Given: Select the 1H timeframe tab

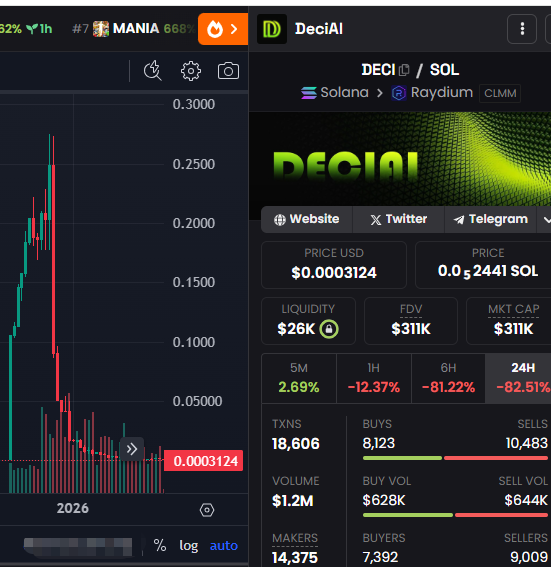Looking at the screenshot, I should point(374,378).
